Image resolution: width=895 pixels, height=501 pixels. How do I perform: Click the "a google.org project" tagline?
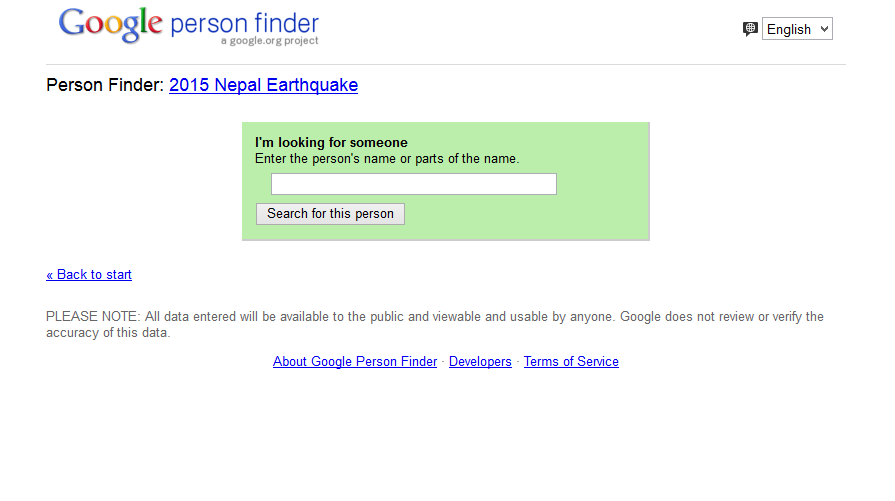pos(269,41)
